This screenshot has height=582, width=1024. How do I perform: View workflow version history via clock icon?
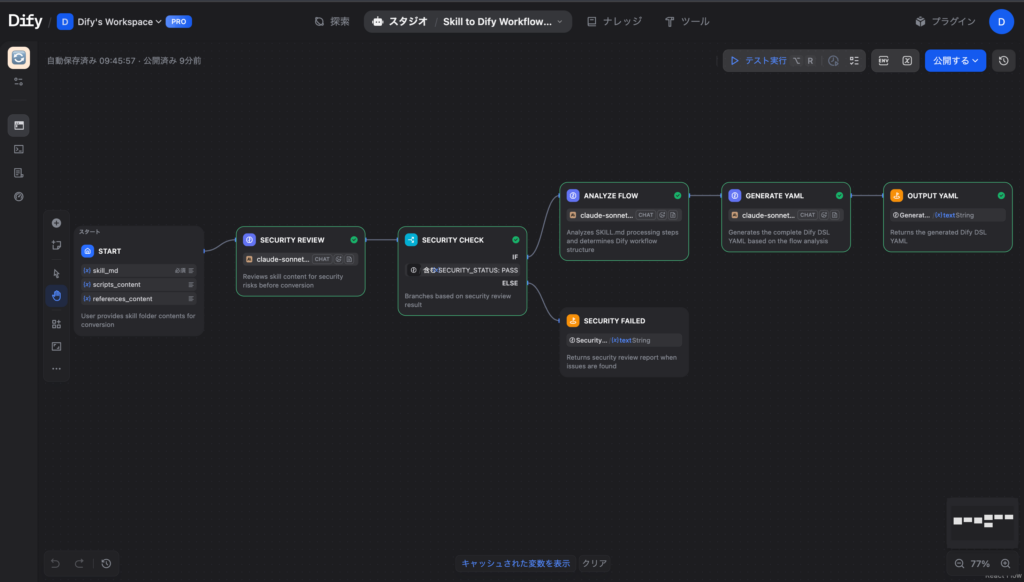1003,60
